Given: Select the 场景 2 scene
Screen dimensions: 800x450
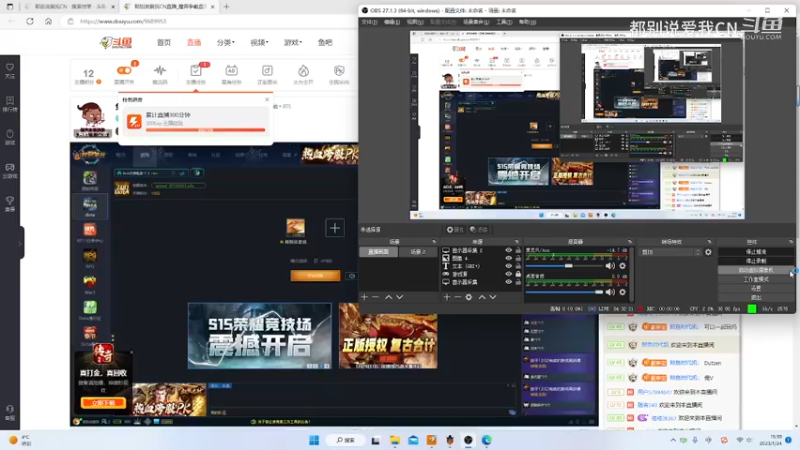Looking at the screenshot, I should click(418, 252).
